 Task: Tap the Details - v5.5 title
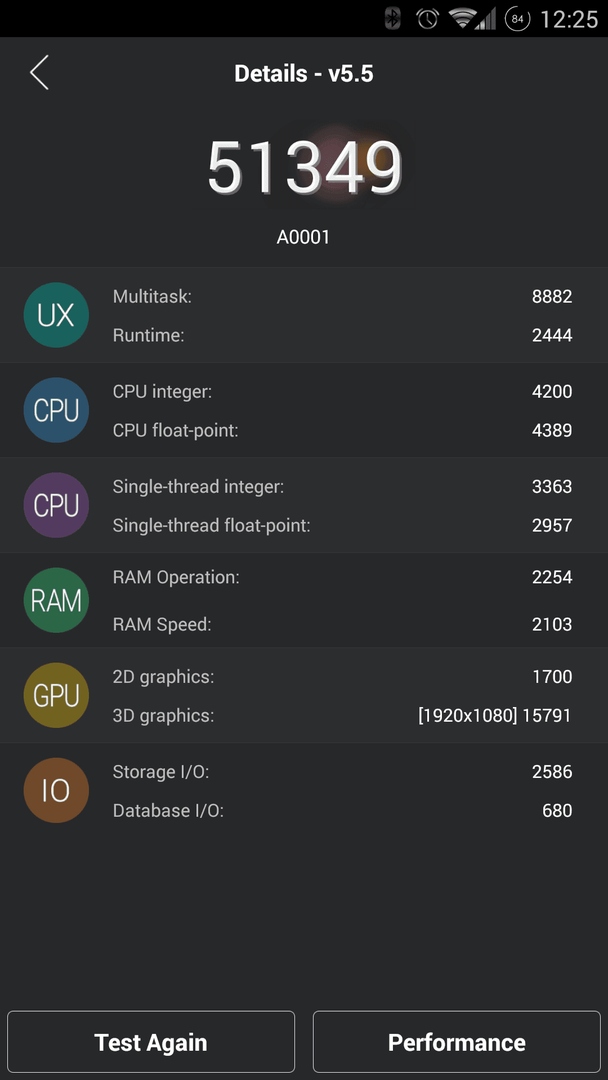[304, 74]
